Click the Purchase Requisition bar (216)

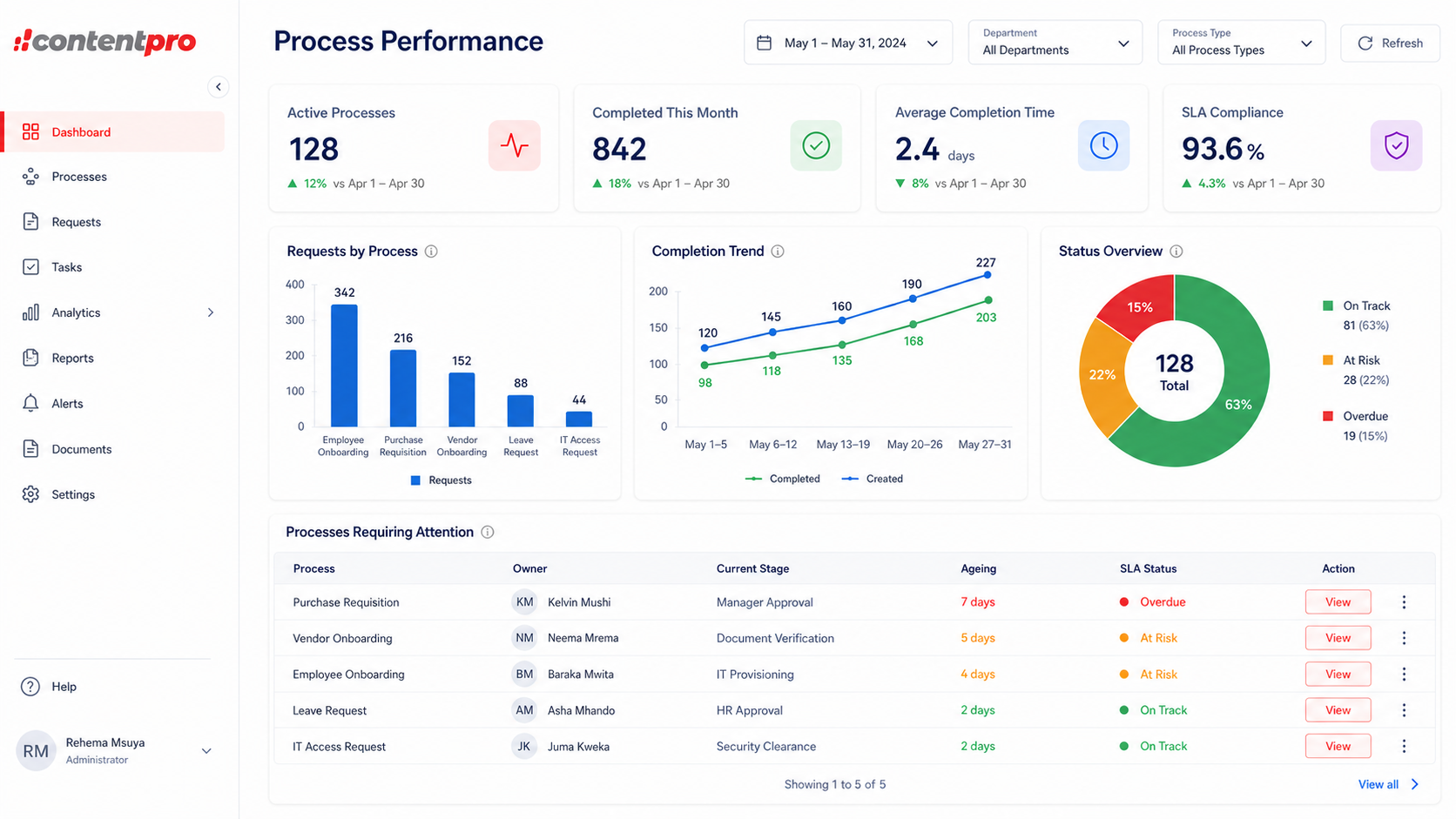click(x=403, y=388)
